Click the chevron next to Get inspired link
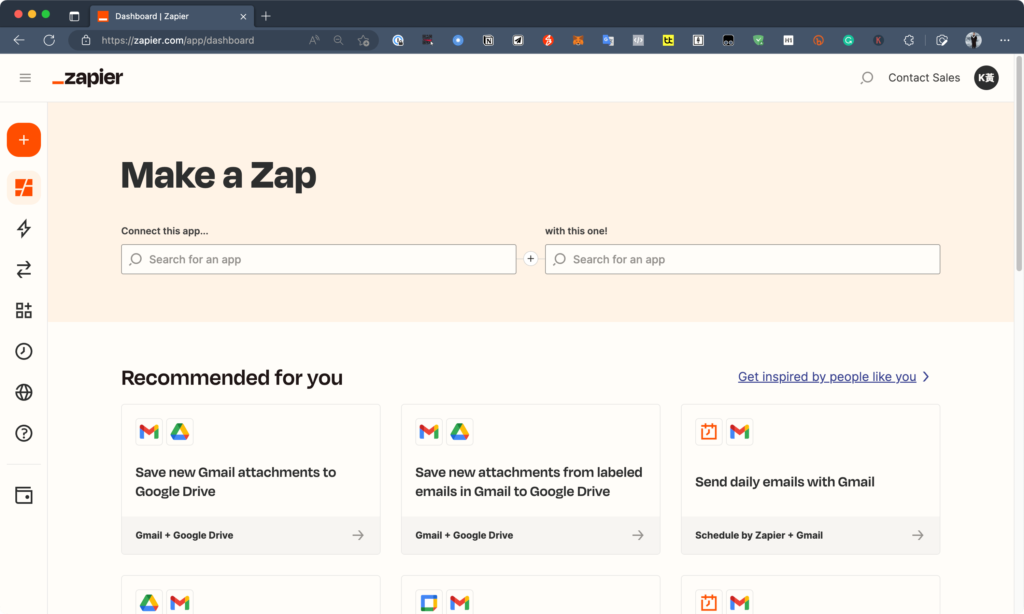The width and height of the screenshot is (1024, 614). (x=926, y=377)
